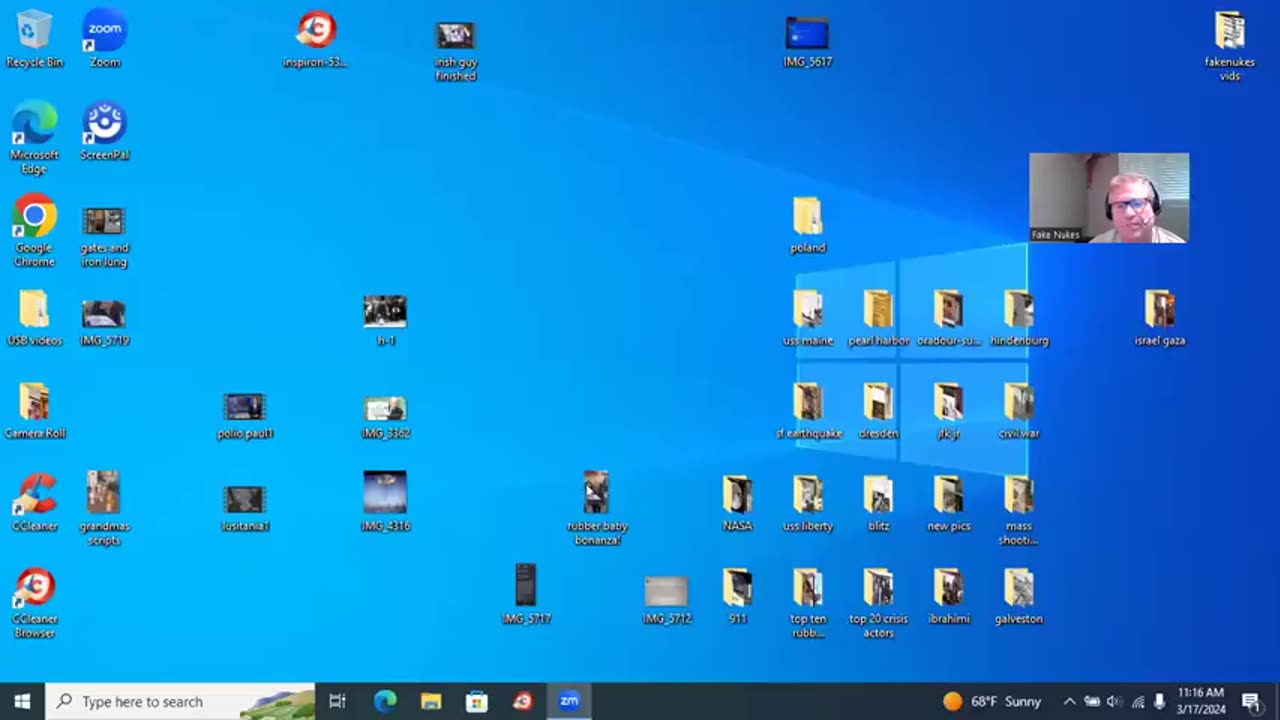The height and width of the screenshot is (720, 1280).
Task: Select the galveston folder
Action: point(1019,596)
